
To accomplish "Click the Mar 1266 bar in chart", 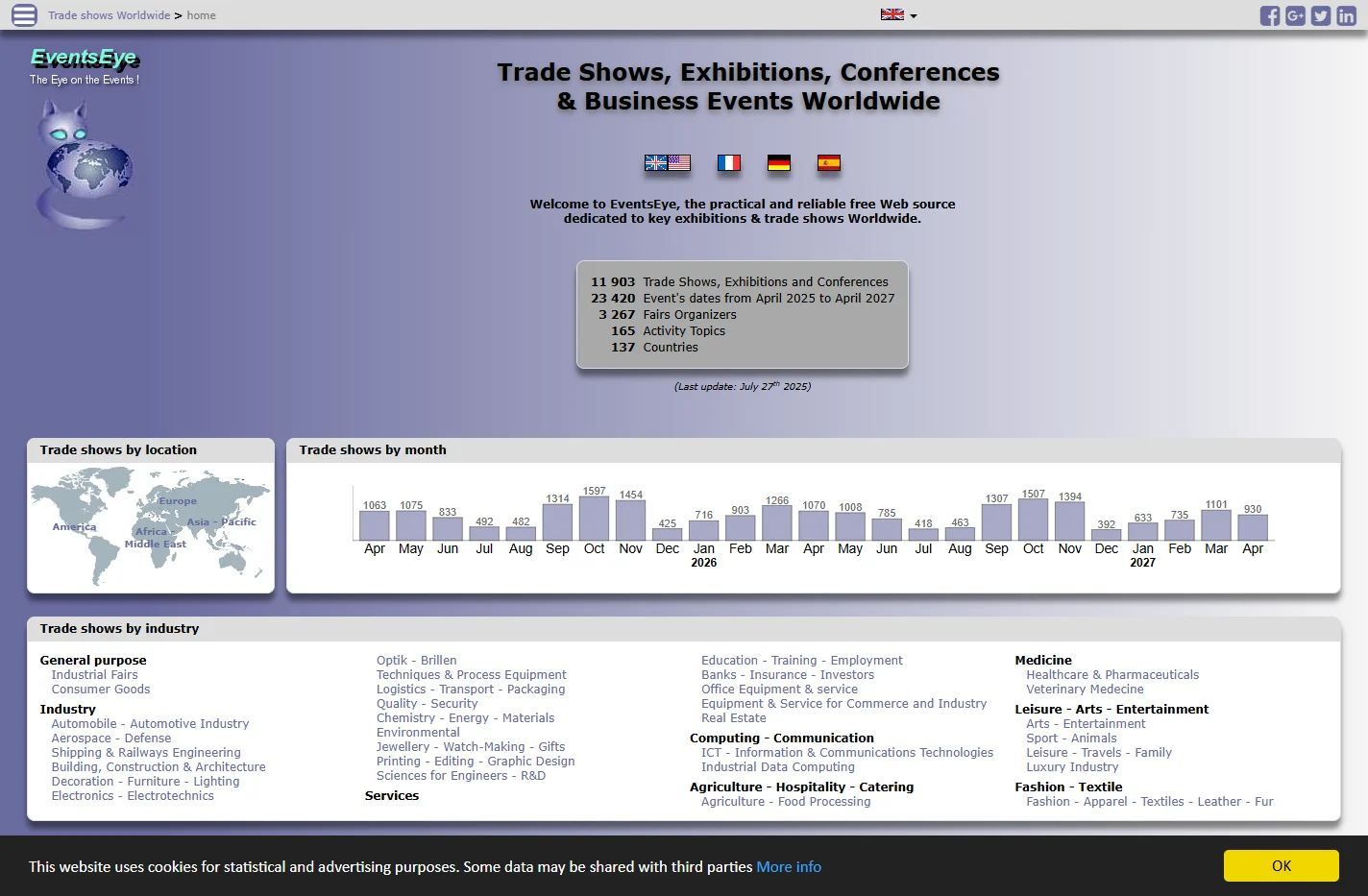I will (x=777, y=523).
